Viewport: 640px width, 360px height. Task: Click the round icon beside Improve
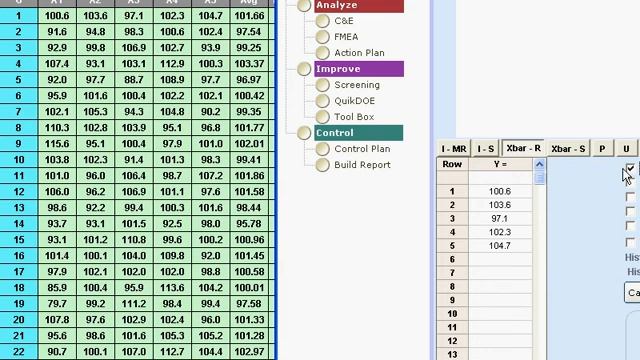pyautogui.click(x=304, y=69)
